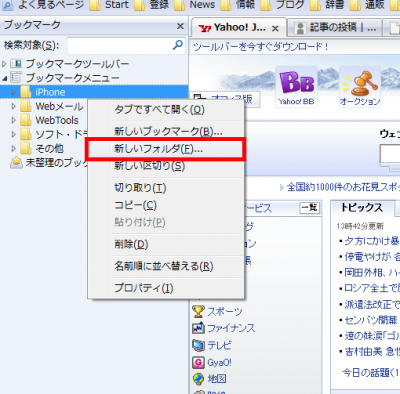Viewport: 400px width, 394px height.
Task: Switch to the 記事の投稿 tab
Action: pos(335,28)
